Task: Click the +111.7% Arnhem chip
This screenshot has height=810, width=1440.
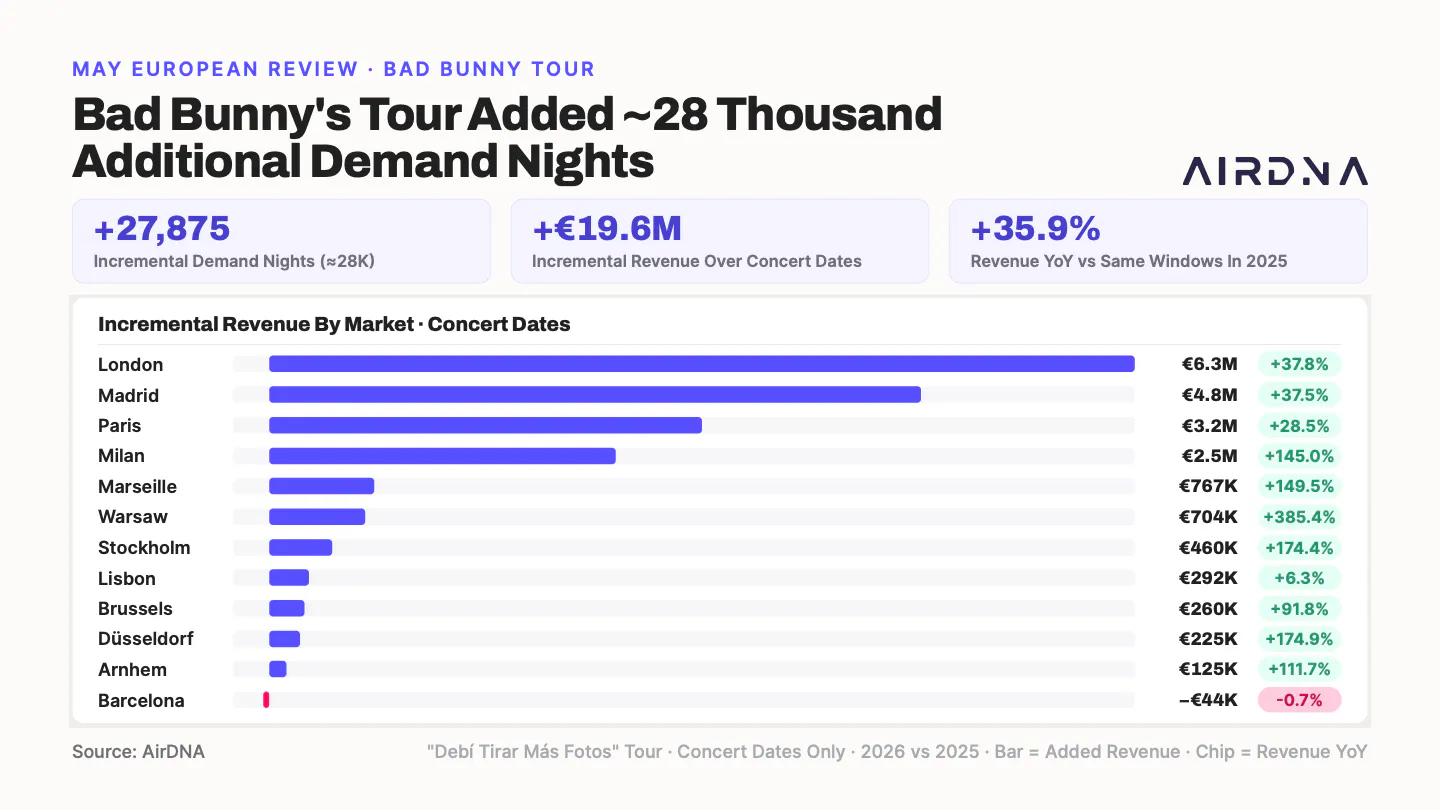Action: coord(1299,670)
